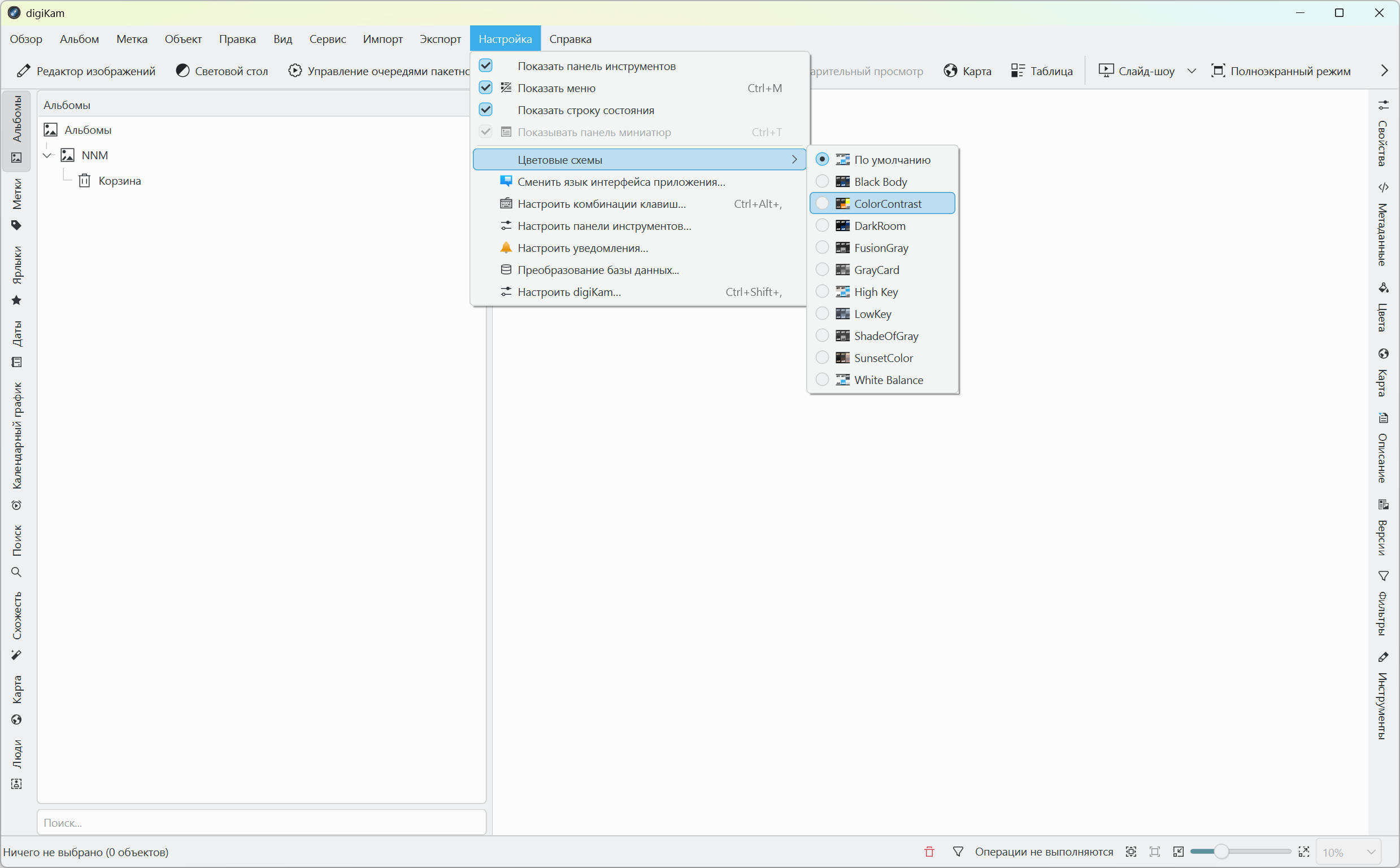Expand the 'Цветовые схемы' submenu
Image resolution: width=1400 pixels, height=868 pixels.
pos(639,159)
